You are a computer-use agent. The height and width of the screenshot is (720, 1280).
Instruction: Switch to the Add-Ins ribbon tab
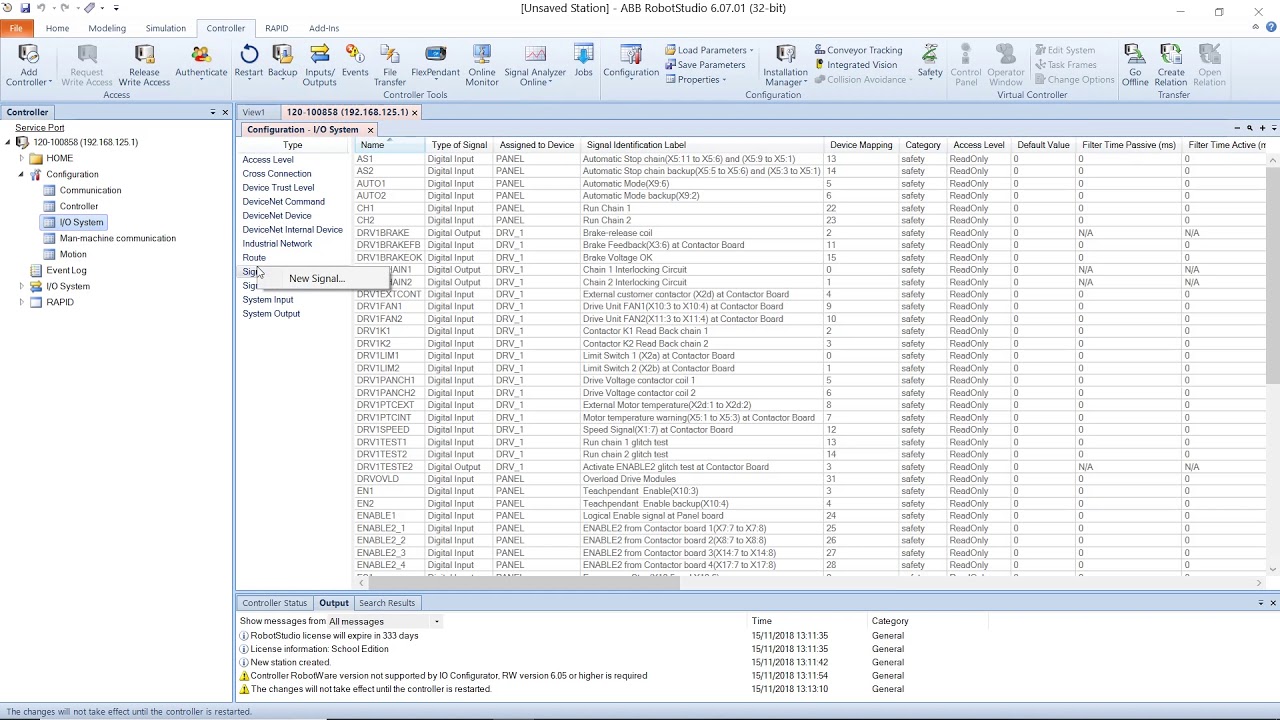tap(324, 28)
